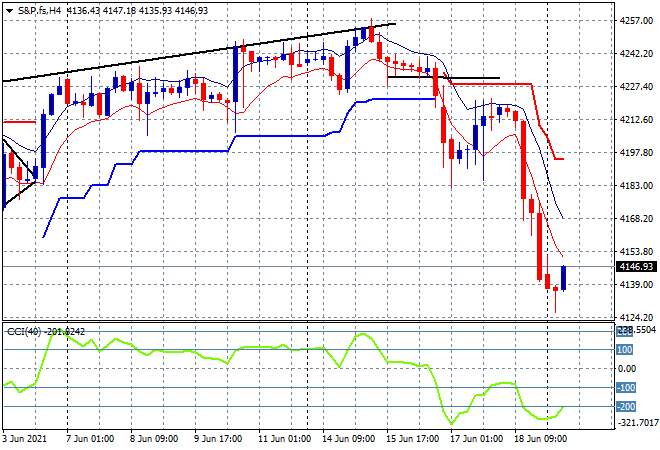The image size is (660, 450).
Task: Click time axis label 8 Jun 09:00
Action: [x=154, y=439]
